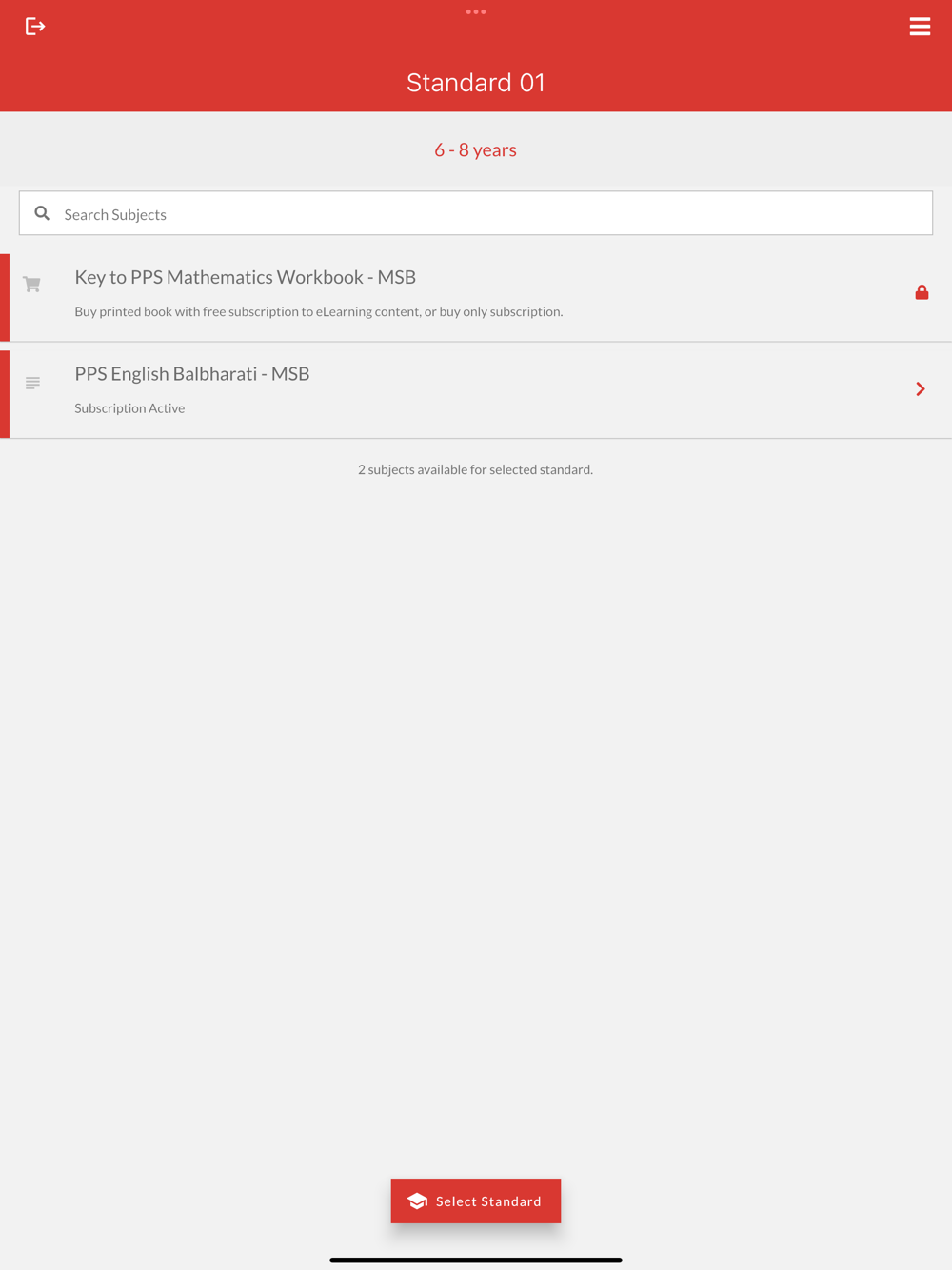Click the Select Standard button
Image resolution: width=952 pixels, height=1270 pixels.
(x=476, y=1201)
